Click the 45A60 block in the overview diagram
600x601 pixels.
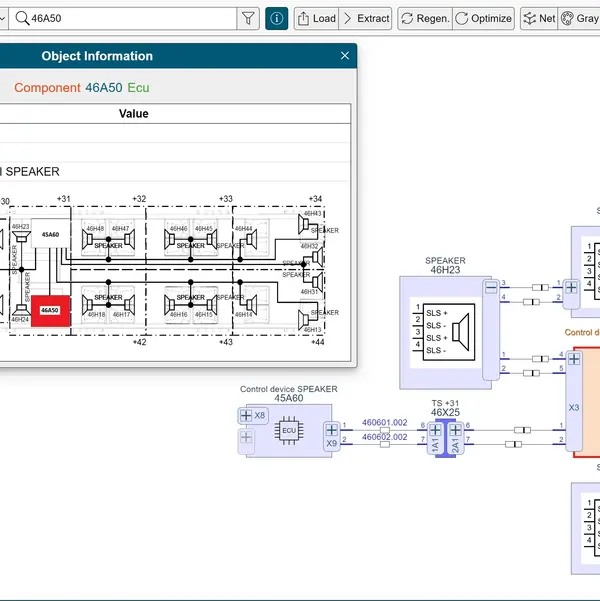(49, 236)
